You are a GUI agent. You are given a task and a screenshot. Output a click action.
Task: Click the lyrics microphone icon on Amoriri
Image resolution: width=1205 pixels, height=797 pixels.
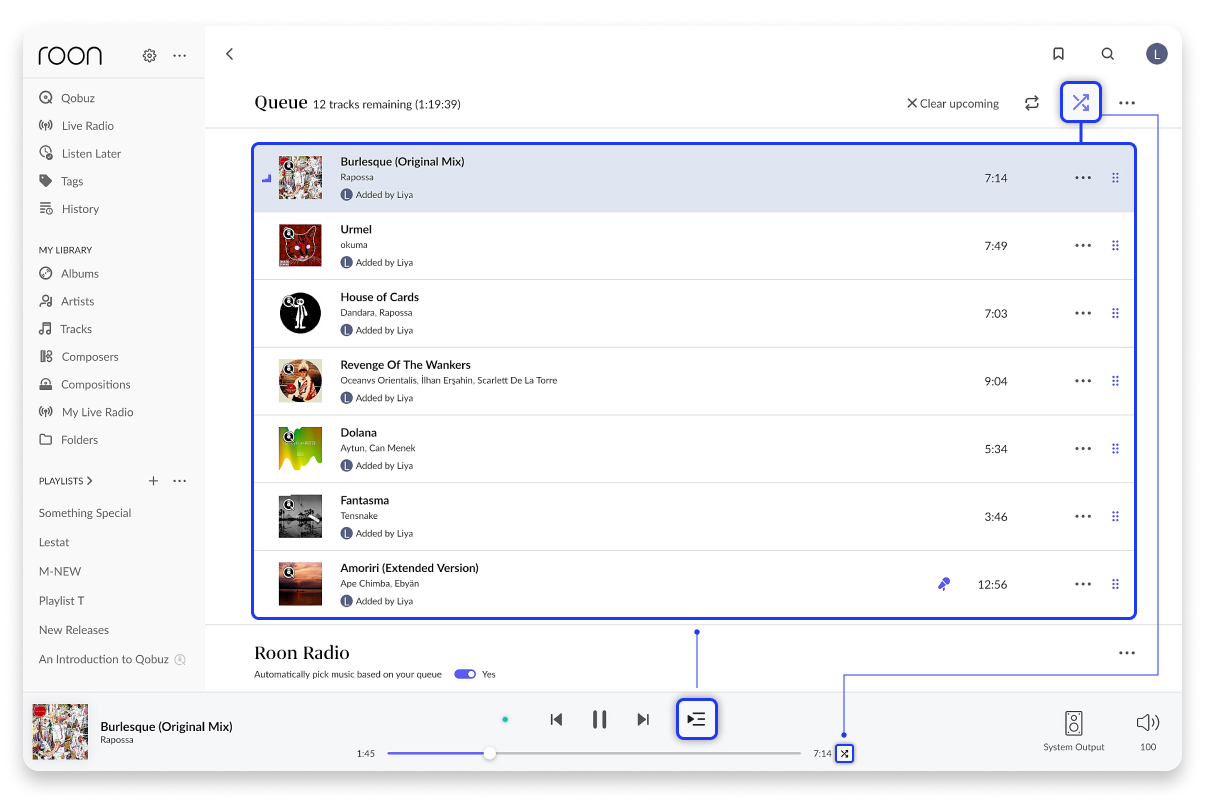944,584
